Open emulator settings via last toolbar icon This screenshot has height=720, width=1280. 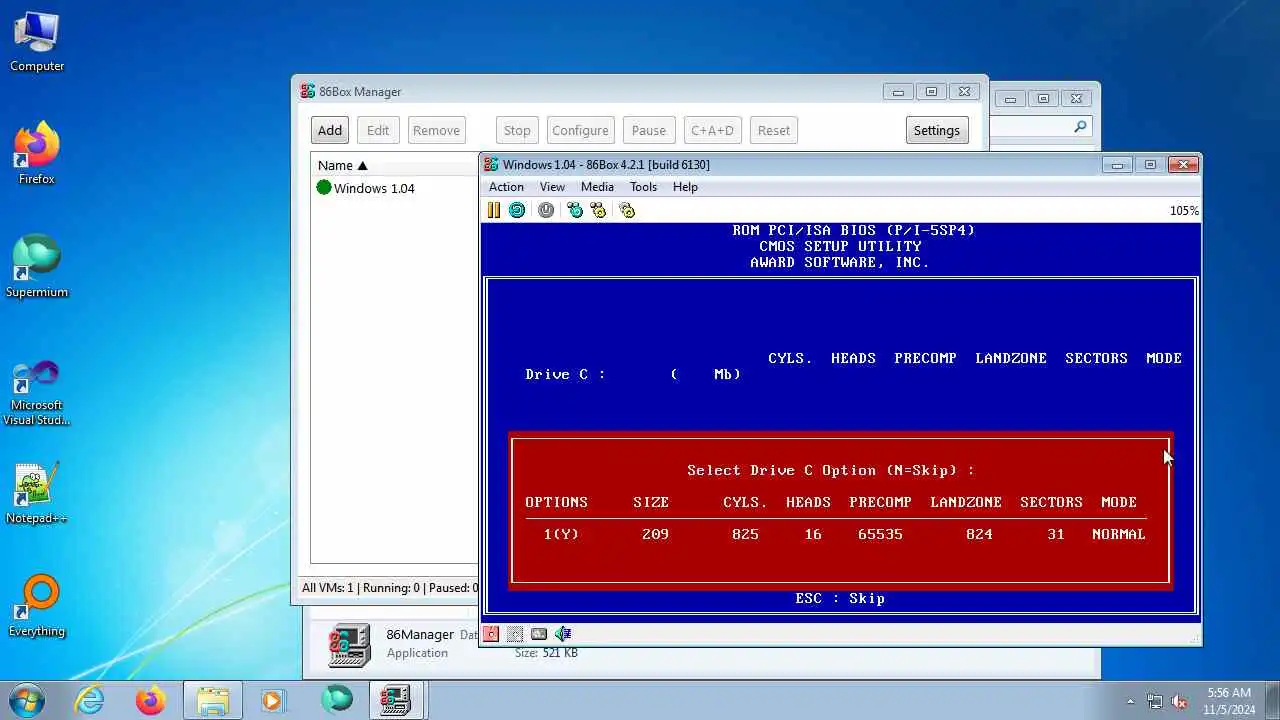pos(627,210)
